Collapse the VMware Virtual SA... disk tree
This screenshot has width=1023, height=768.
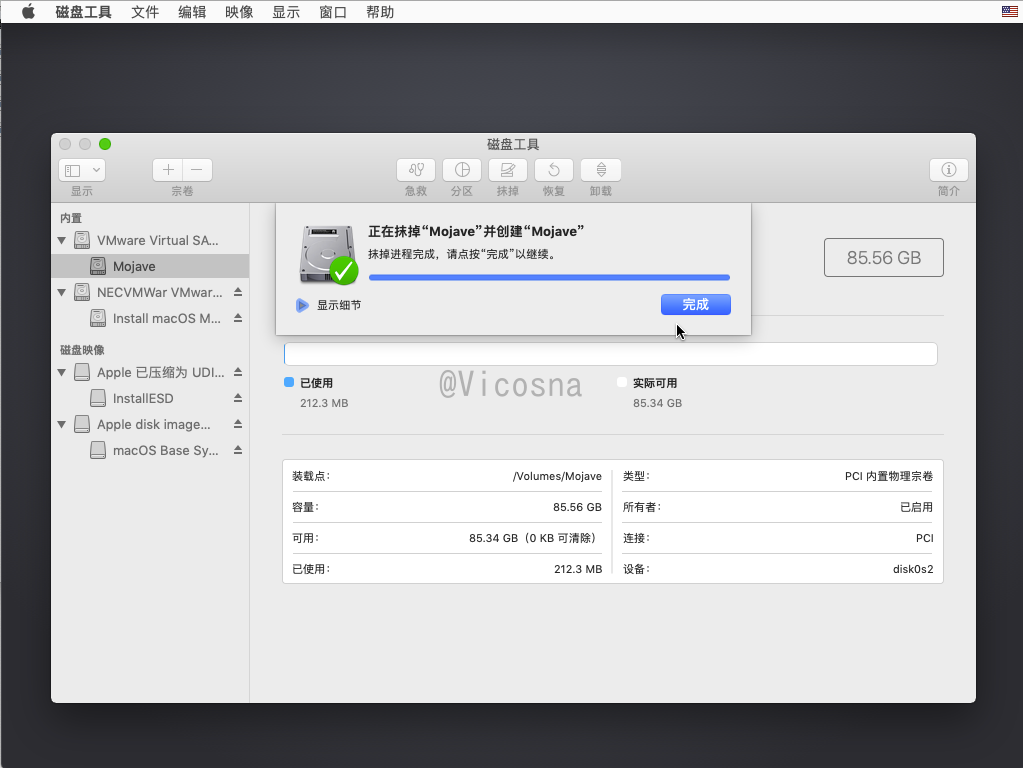coord(62,241)
